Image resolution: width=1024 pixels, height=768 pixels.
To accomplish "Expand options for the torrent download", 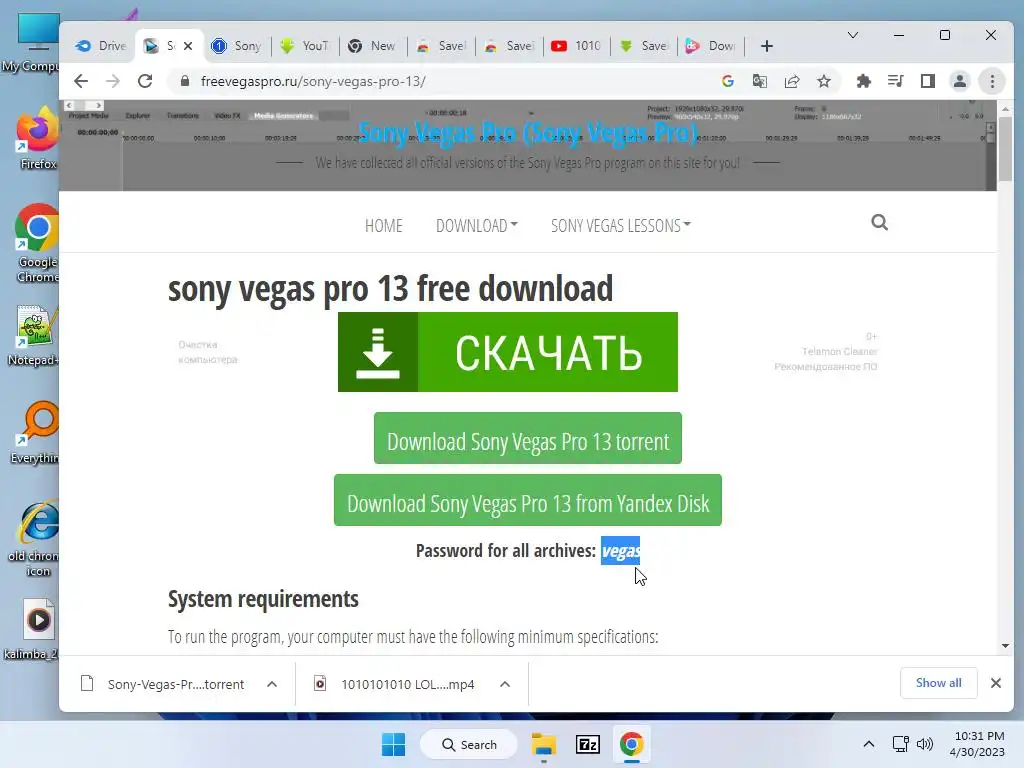I will click(272, 684).
